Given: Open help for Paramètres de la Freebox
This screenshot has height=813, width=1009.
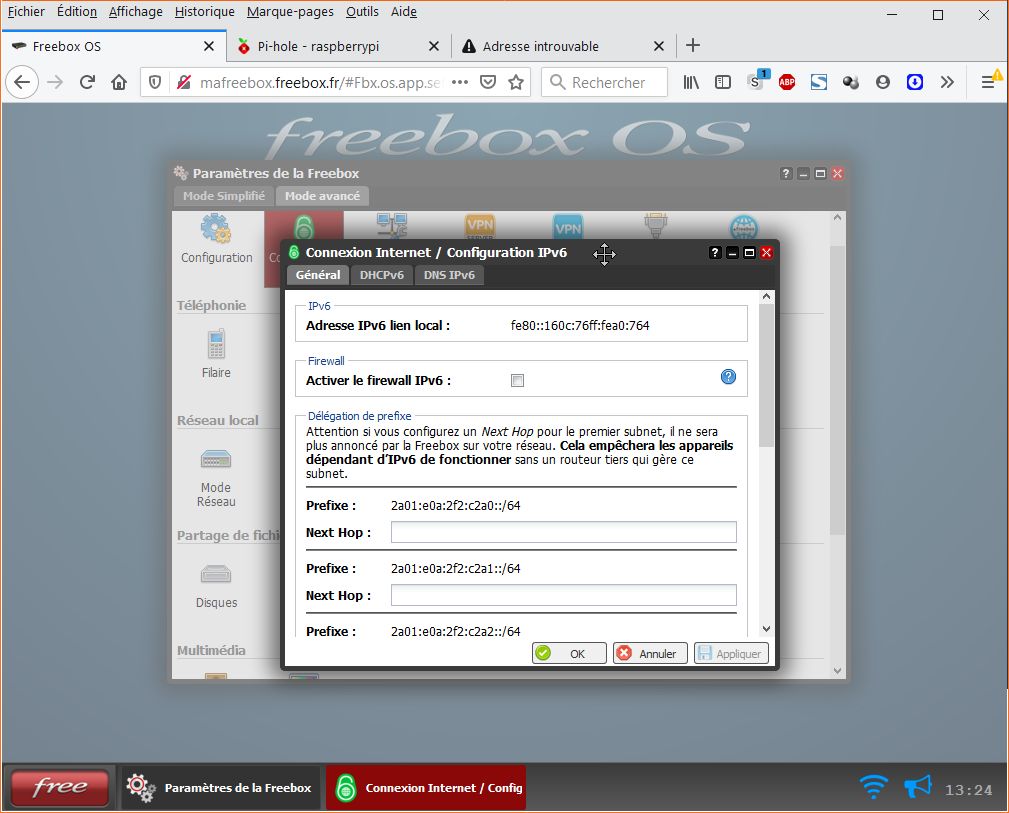Looking at the screenshot, I should 786,173.
